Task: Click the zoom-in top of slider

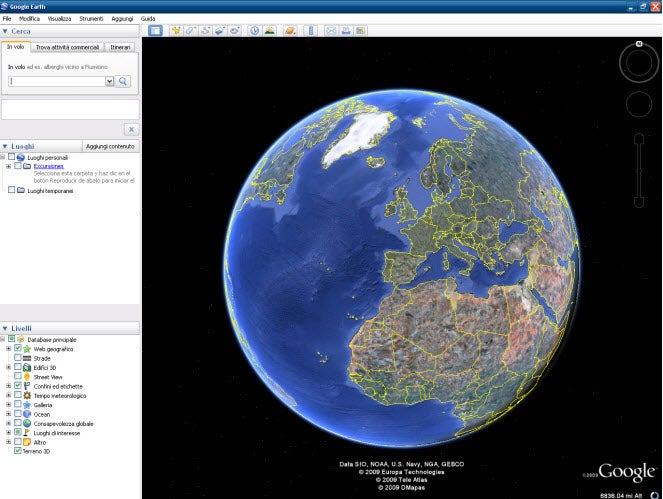Action: [639, 138]
